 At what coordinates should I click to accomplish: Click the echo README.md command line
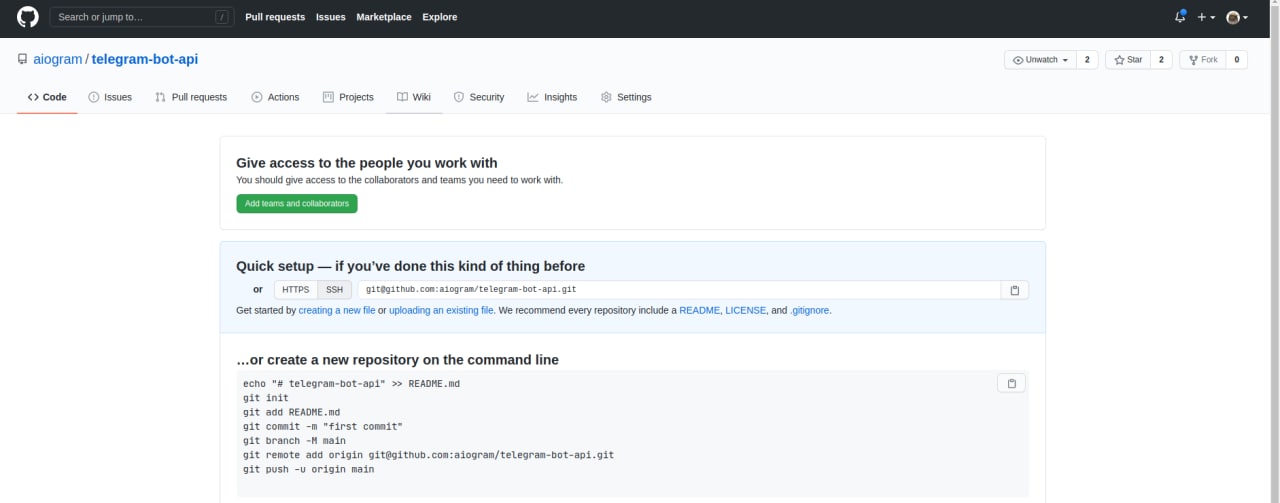point(351,384)
